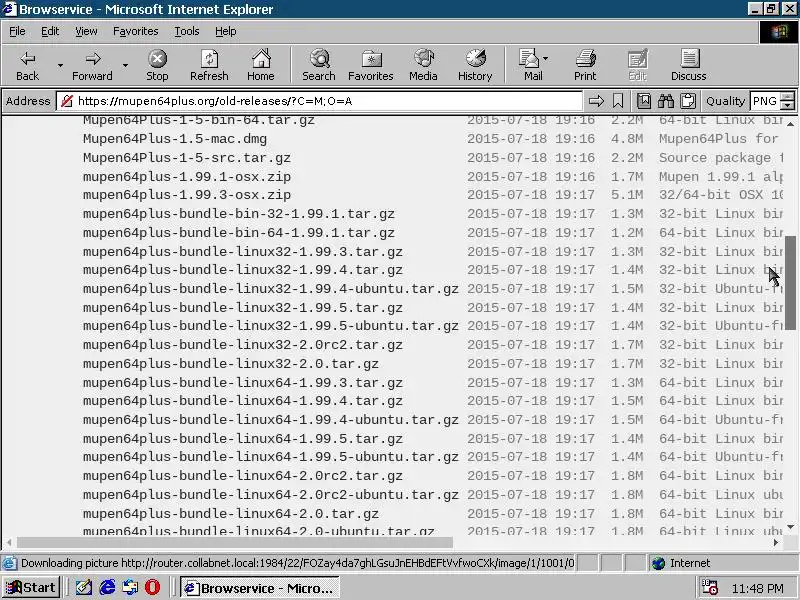
Task: Go to the Home page
Action: click(x=261, y=65)
